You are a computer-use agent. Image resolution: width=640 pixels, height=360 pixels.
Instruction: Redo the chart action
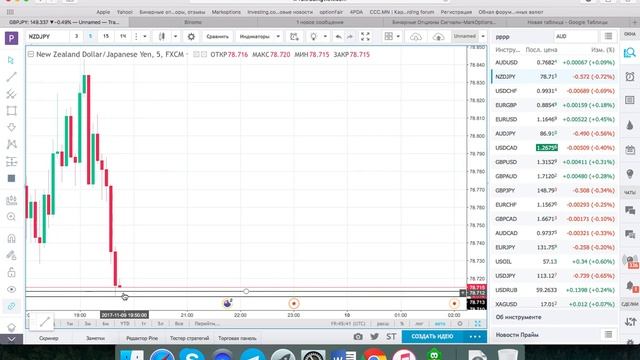coord(350,37)
